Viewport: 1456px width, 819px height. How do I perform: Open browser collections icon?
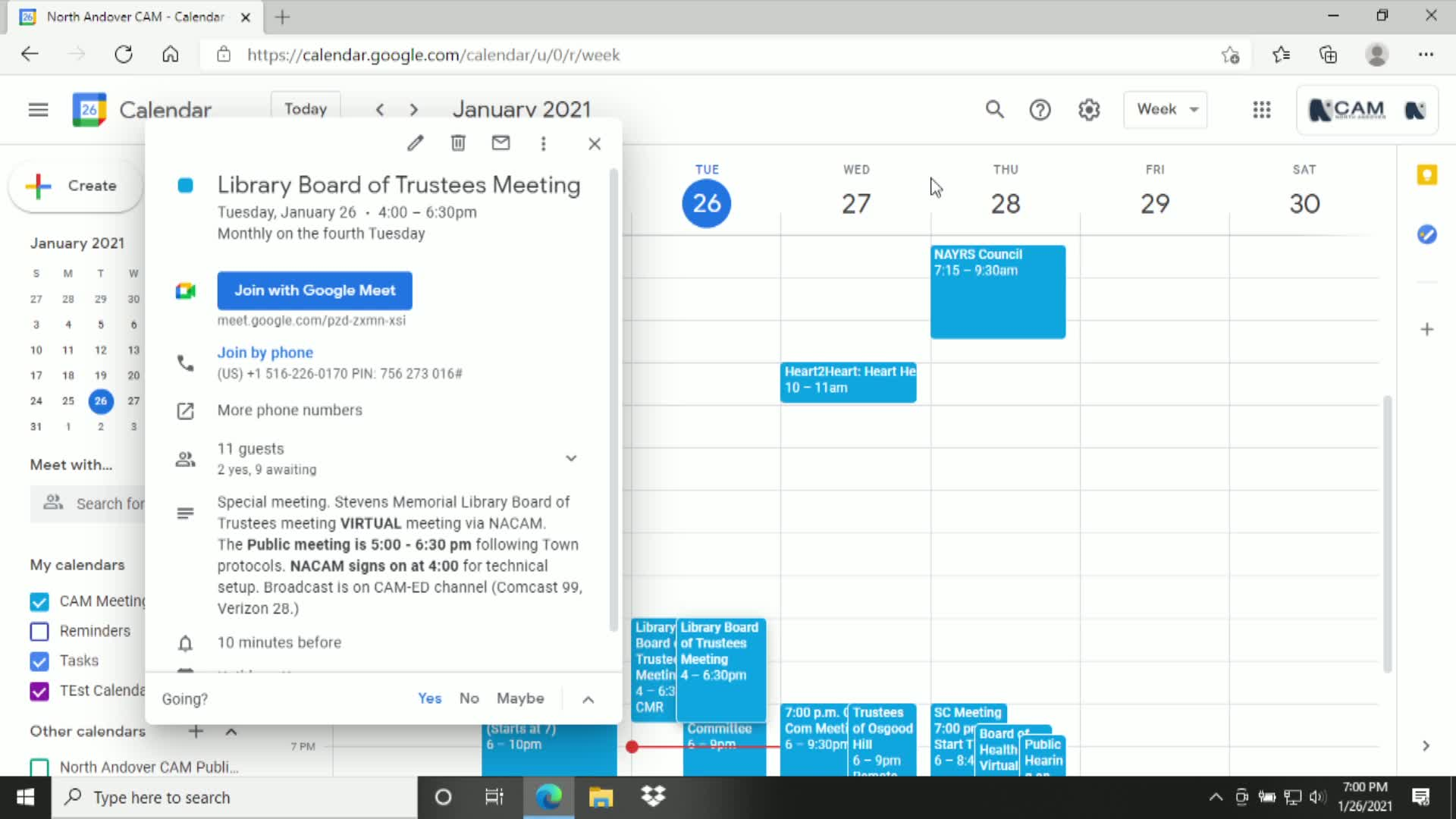click(x=1328, y=55)
